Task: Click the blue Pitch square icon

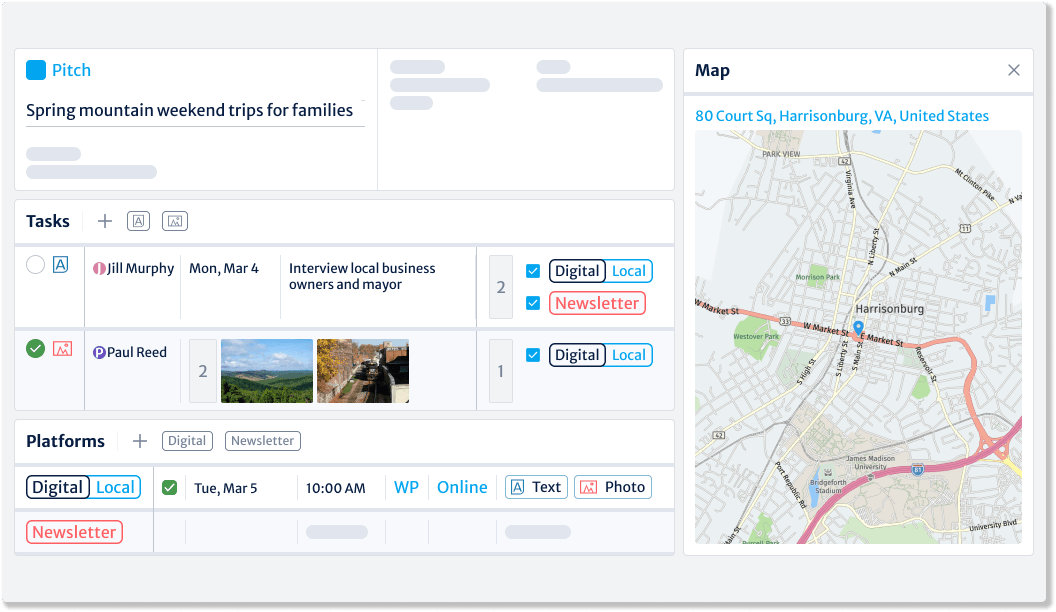Action: (x=36, y=70)
